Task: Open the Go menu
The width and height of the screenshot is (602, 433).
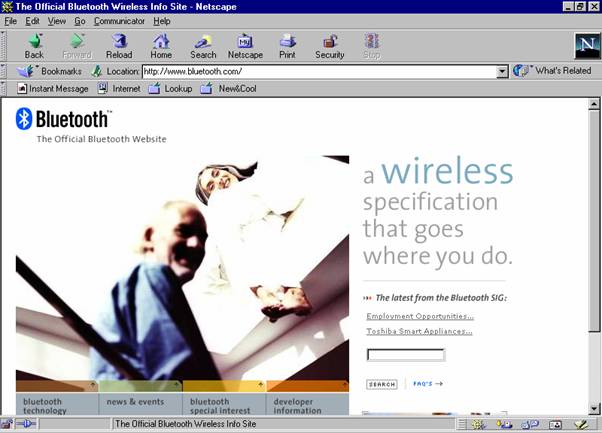Action: (80, 21)
